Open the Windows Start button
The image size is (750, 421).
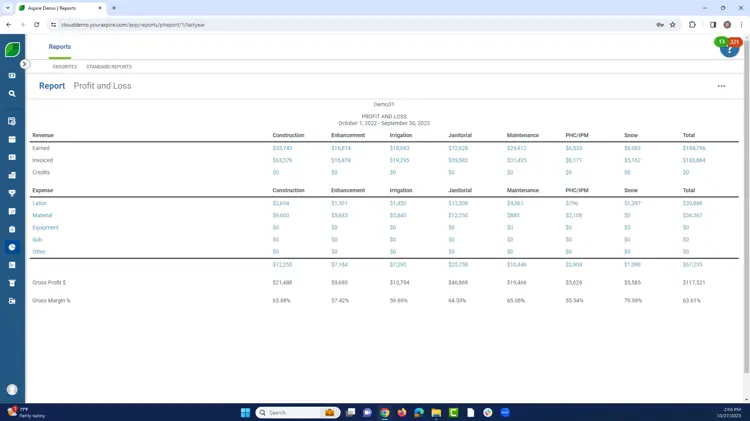pyautogui.click(x=245, y=412)
